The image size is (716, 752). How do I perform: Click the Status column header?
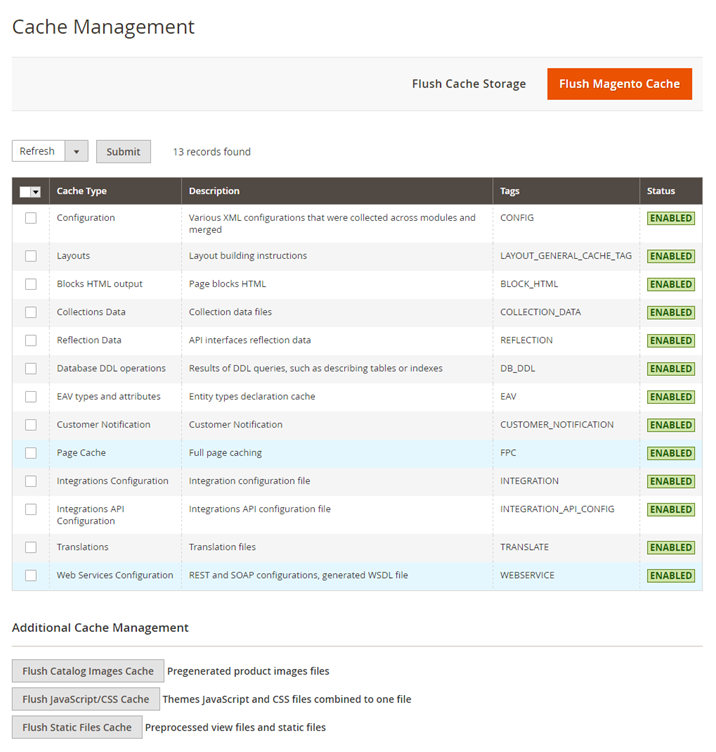(x=661, y=191)
